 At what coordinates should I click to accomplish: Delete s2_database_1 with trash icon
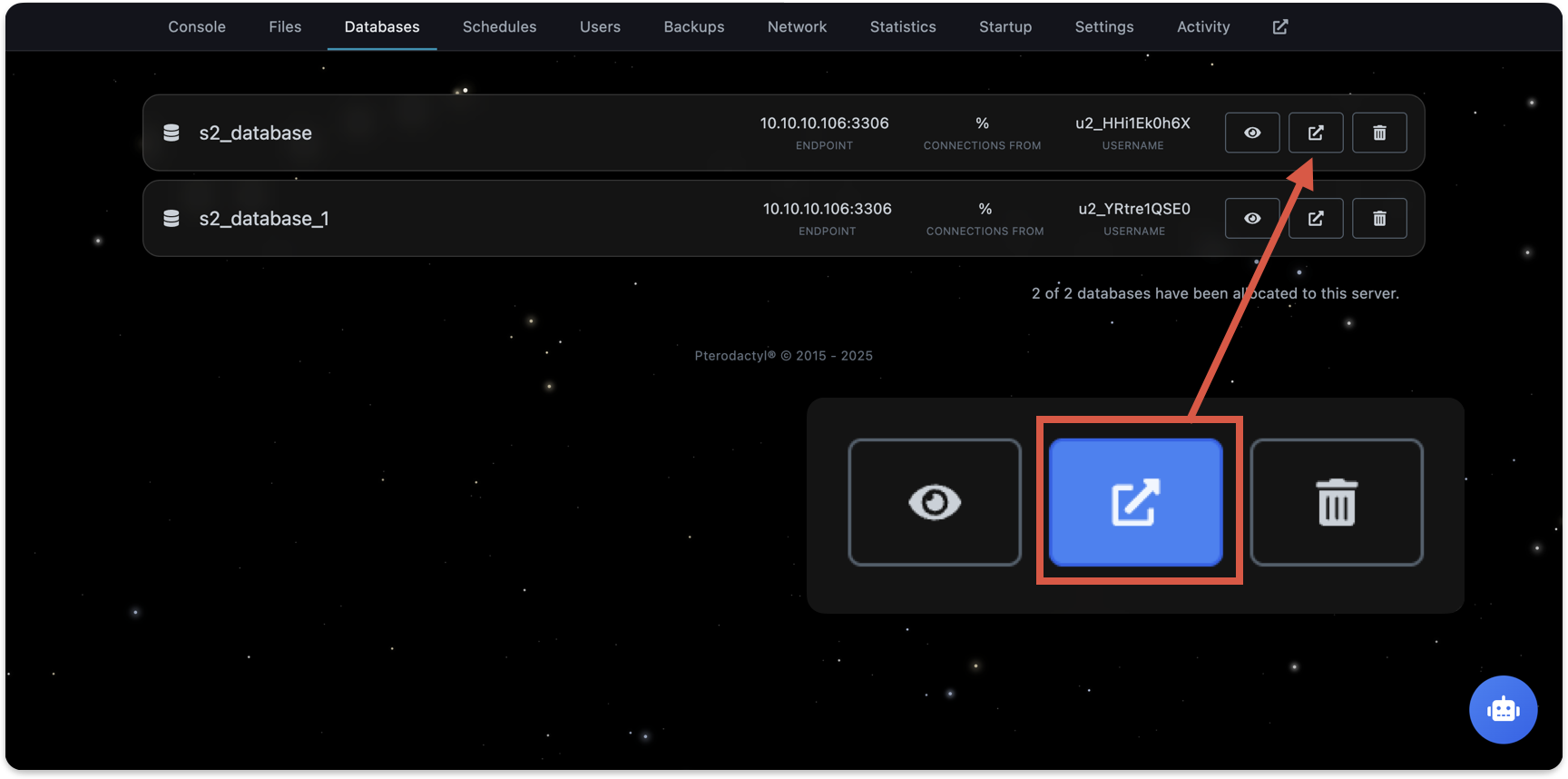[1379, 218]
